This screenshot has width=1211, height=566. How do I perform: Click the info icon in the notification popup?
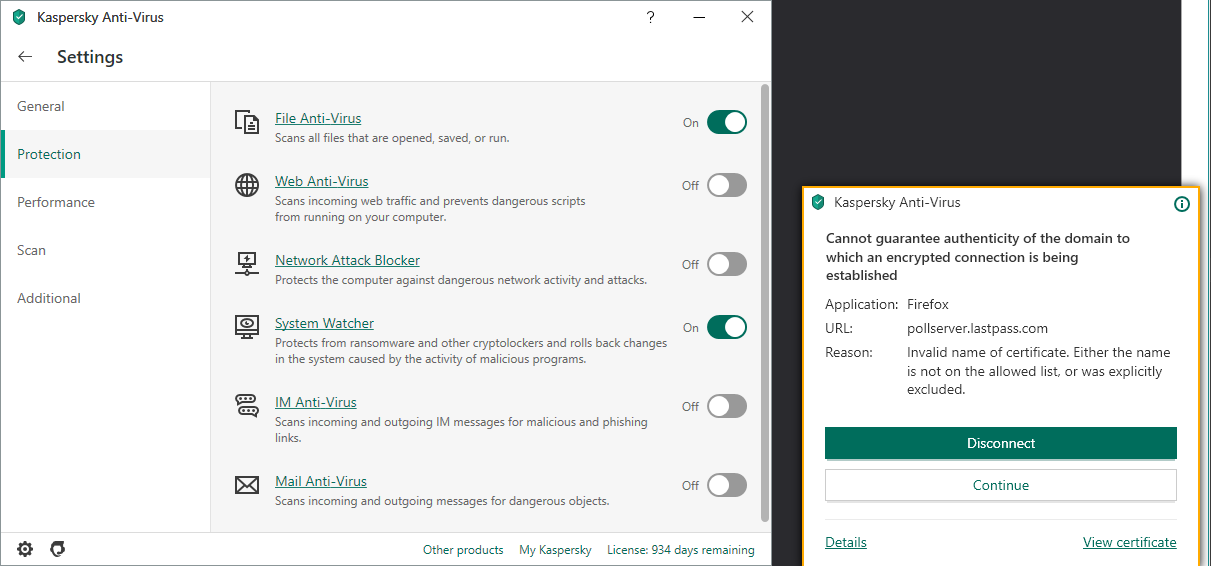click(1182, 204)
